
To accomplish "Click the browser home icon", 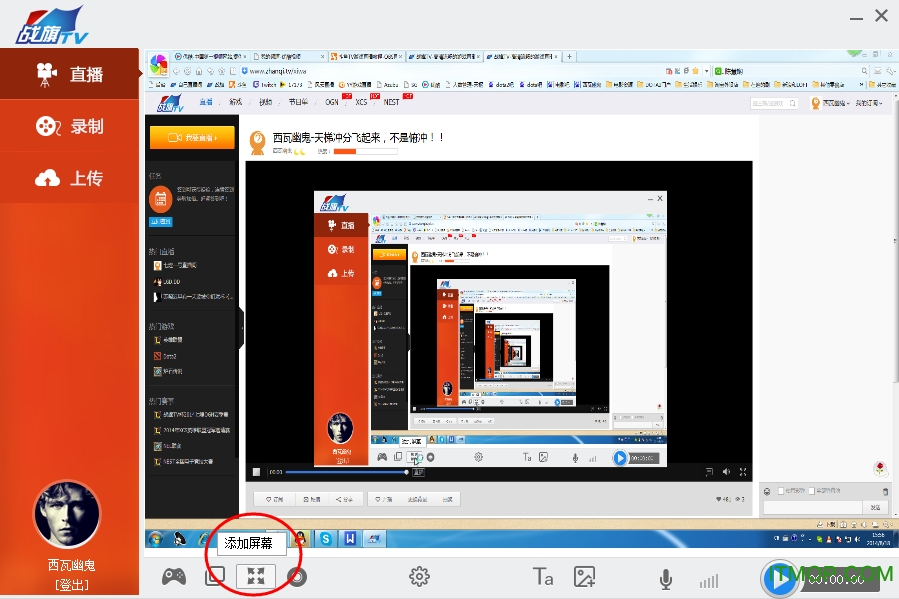I will pyautogui.click(x=199, y=71).
